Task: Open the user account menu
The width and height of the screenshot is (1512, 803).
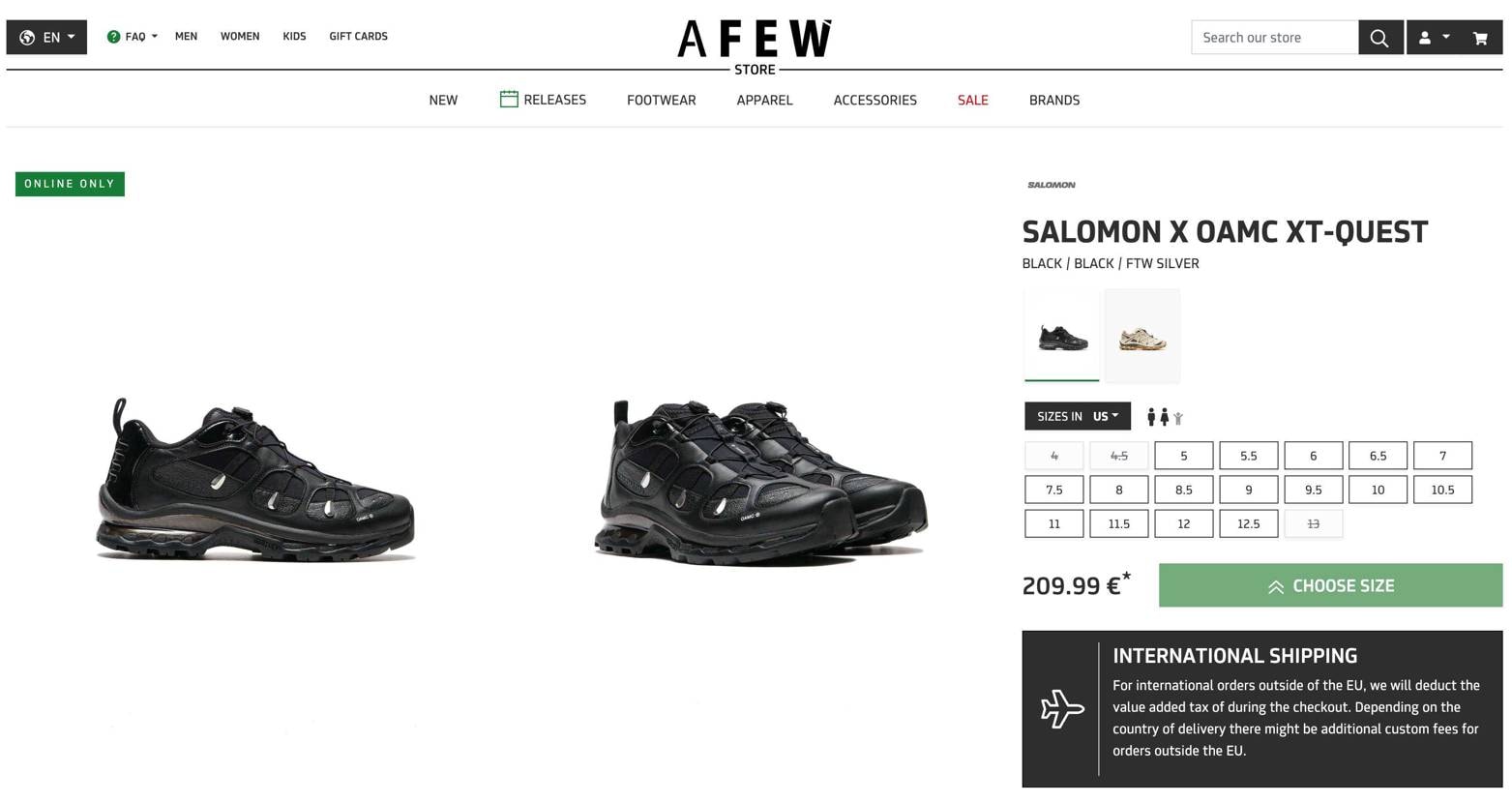Action: (x=1433, y=38)
